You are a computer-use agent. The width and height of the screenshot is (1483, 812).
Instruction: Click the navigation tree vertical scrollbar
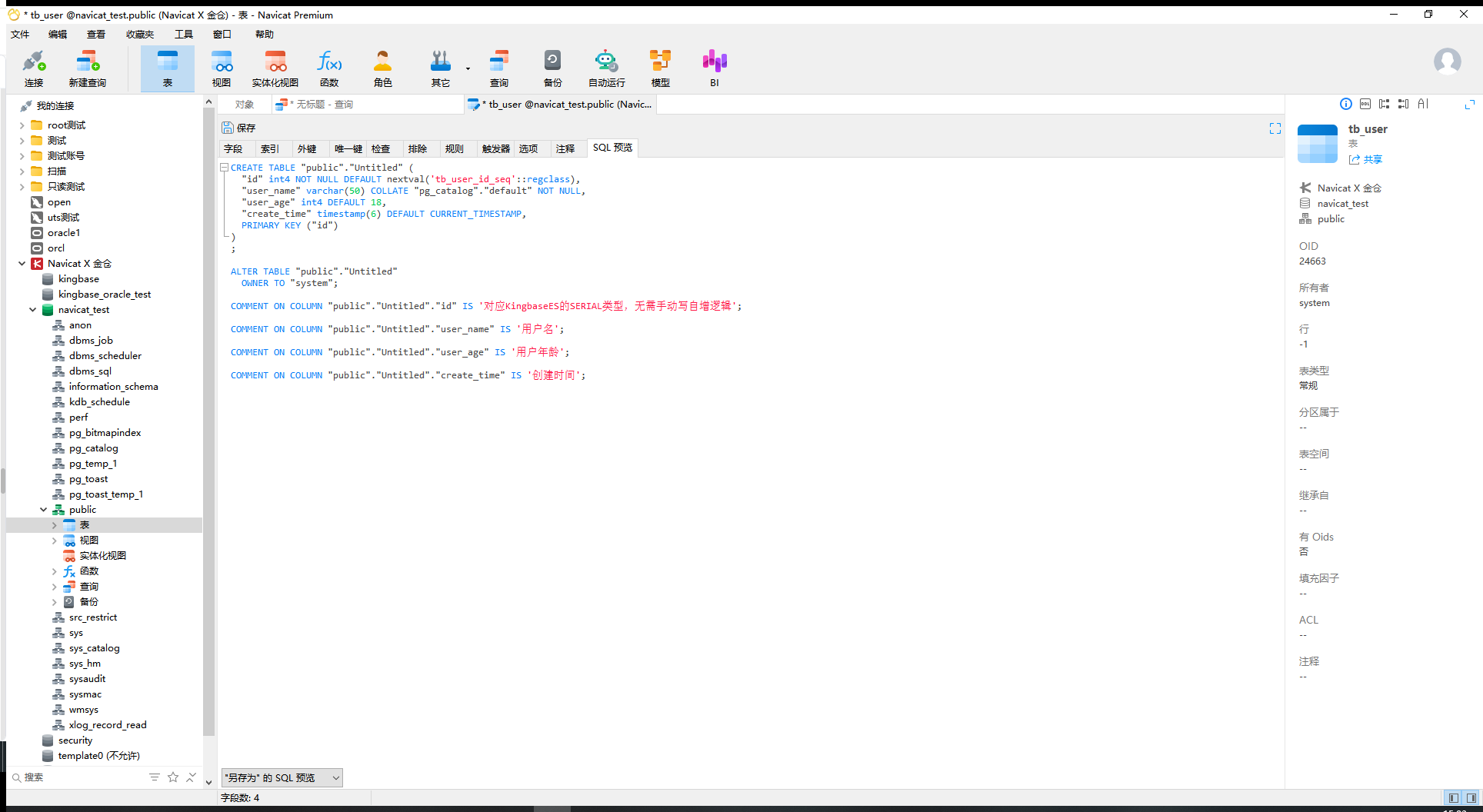point(208,421)
